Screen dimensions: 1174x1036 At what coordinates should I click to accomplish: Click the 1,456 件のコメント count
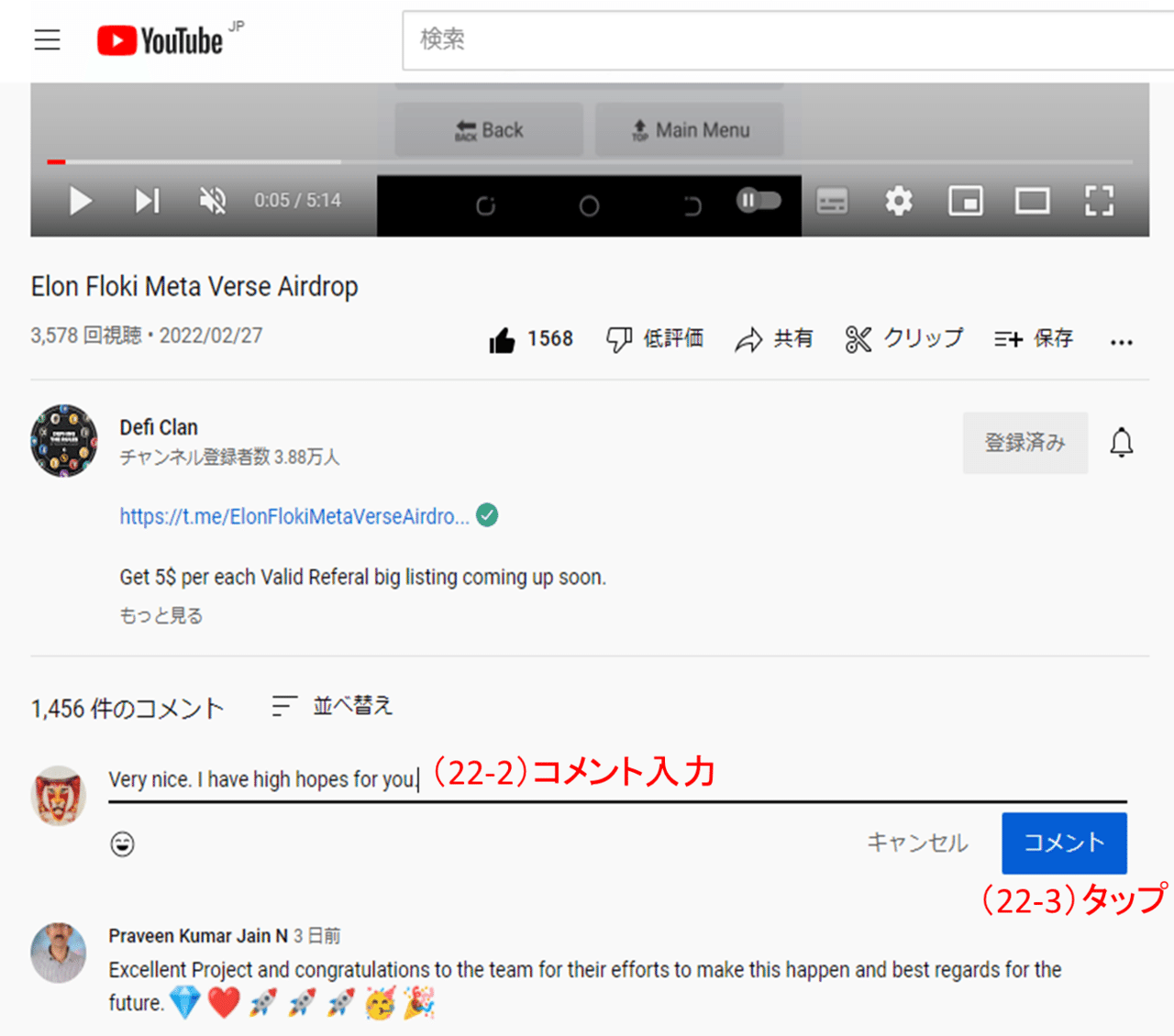127,709
